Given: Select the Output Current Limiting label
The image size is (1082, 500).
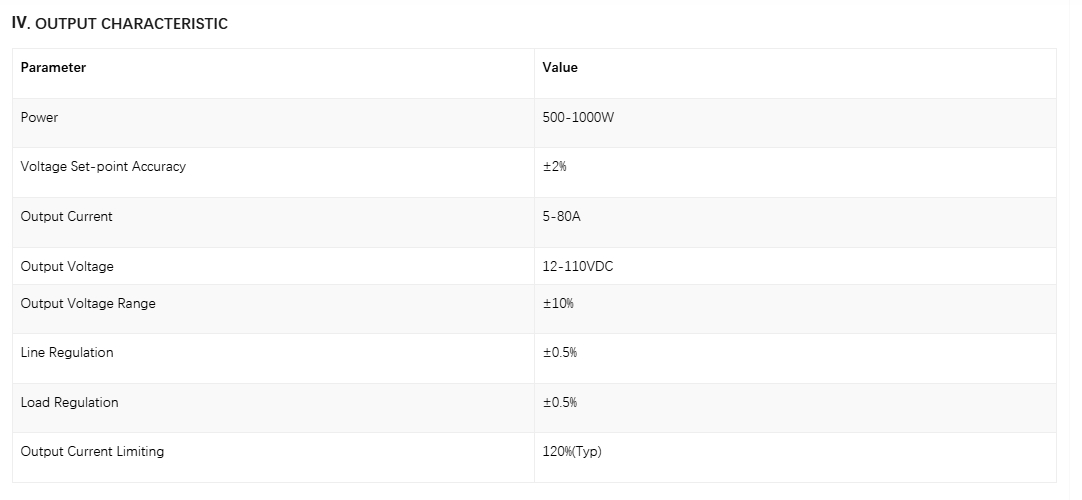Looking at the screenshot, I should point(92,452).
